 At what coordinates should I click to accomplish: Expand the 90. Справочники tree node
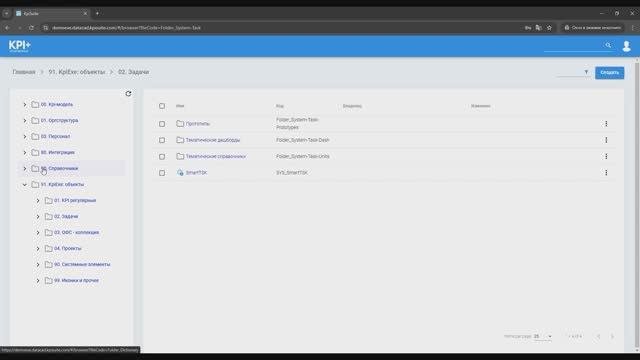pyautogui.click(x=24, y=168)
